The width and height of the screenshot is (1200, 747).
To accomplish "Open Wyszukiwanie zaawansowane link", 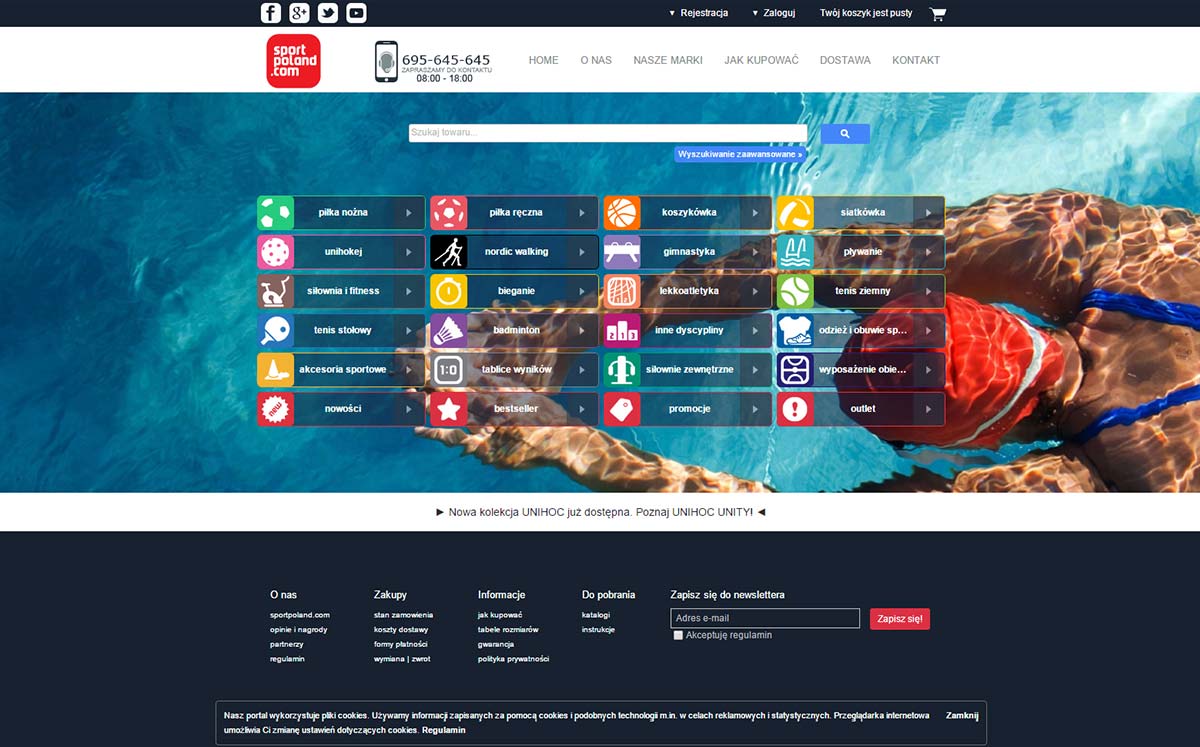I will (740, 155).
